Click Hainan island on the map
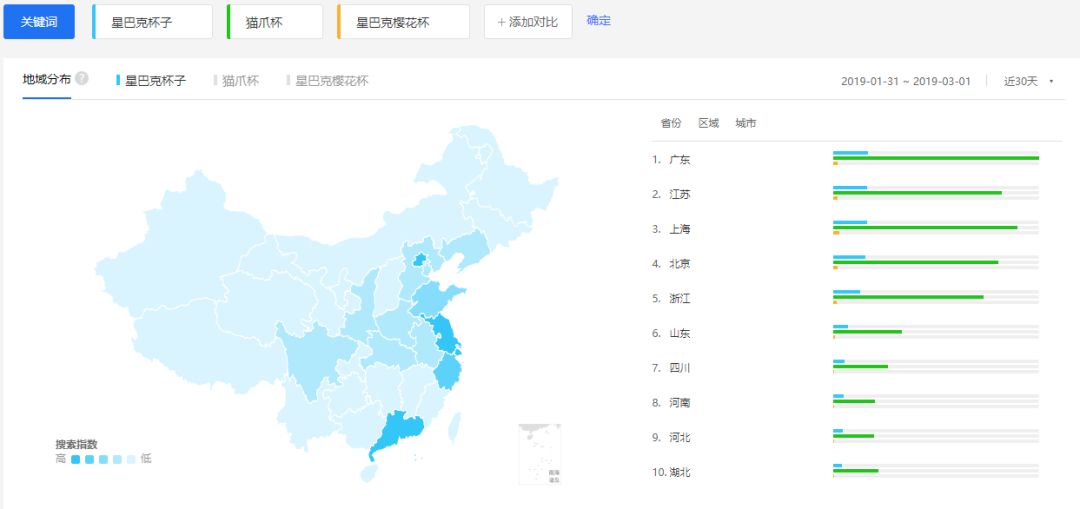This screenshot has width=1080, height=509. 370,472
